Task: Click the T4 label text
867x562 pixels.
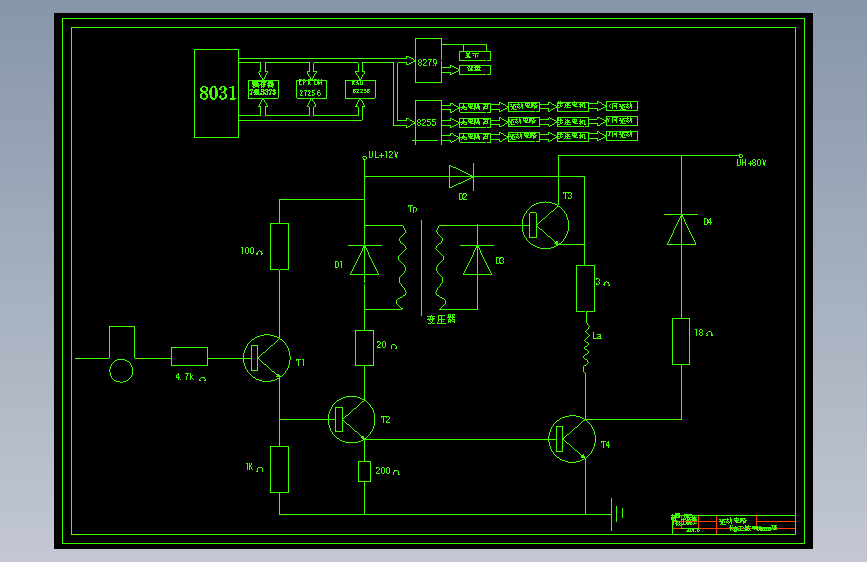Action: click(605, 444)
